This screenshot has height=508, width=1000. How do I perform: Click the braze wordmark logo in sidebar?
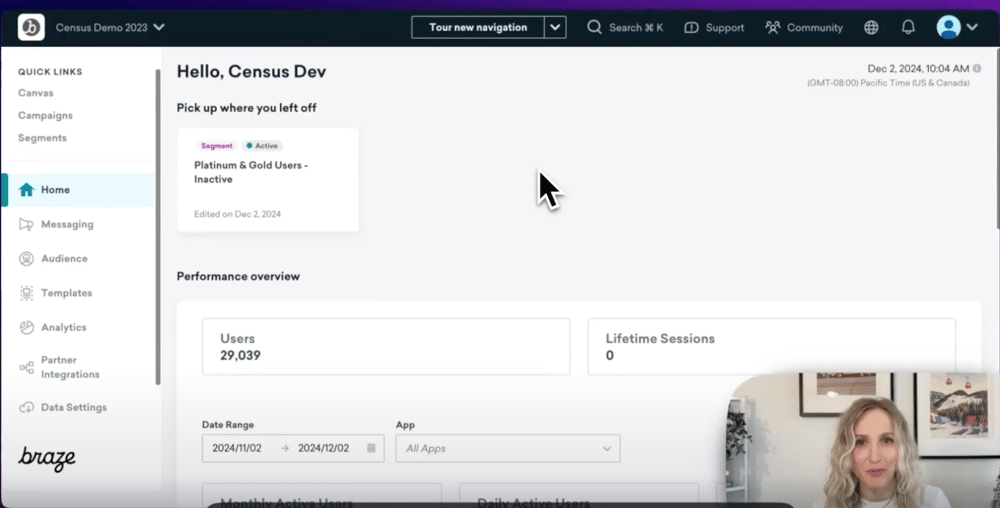47,458
